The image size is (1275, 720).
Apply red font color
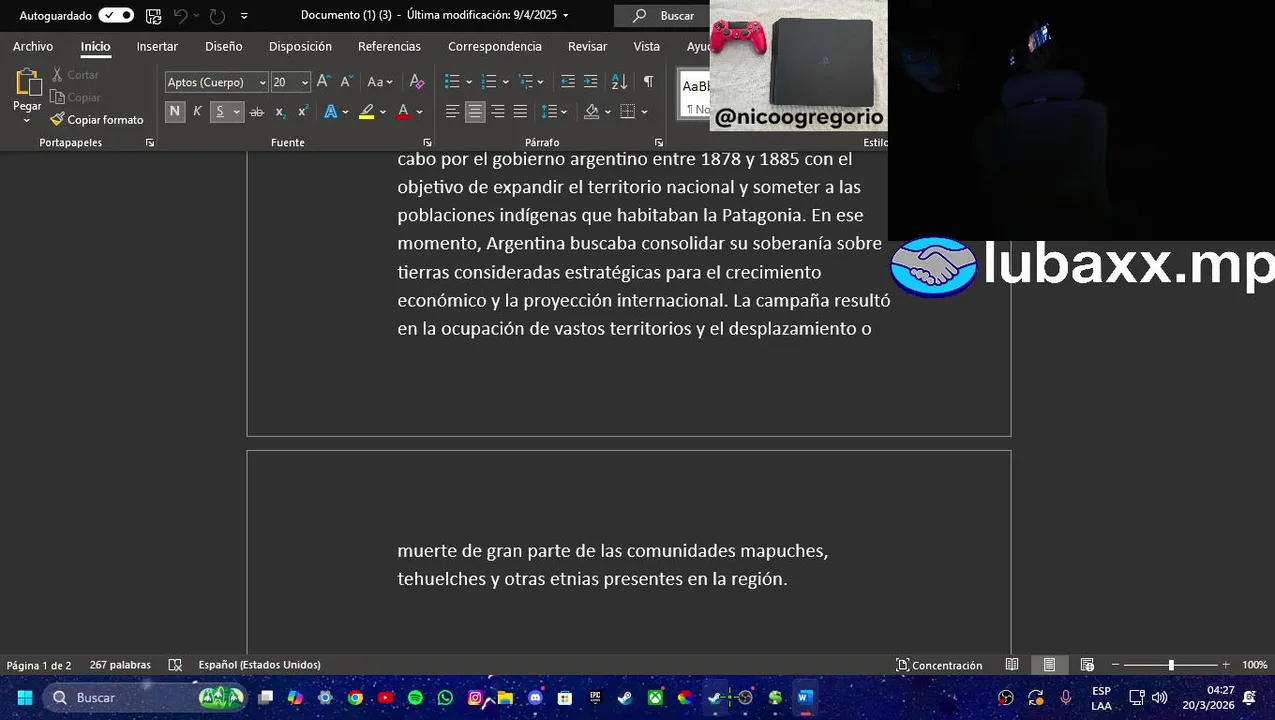403,112
